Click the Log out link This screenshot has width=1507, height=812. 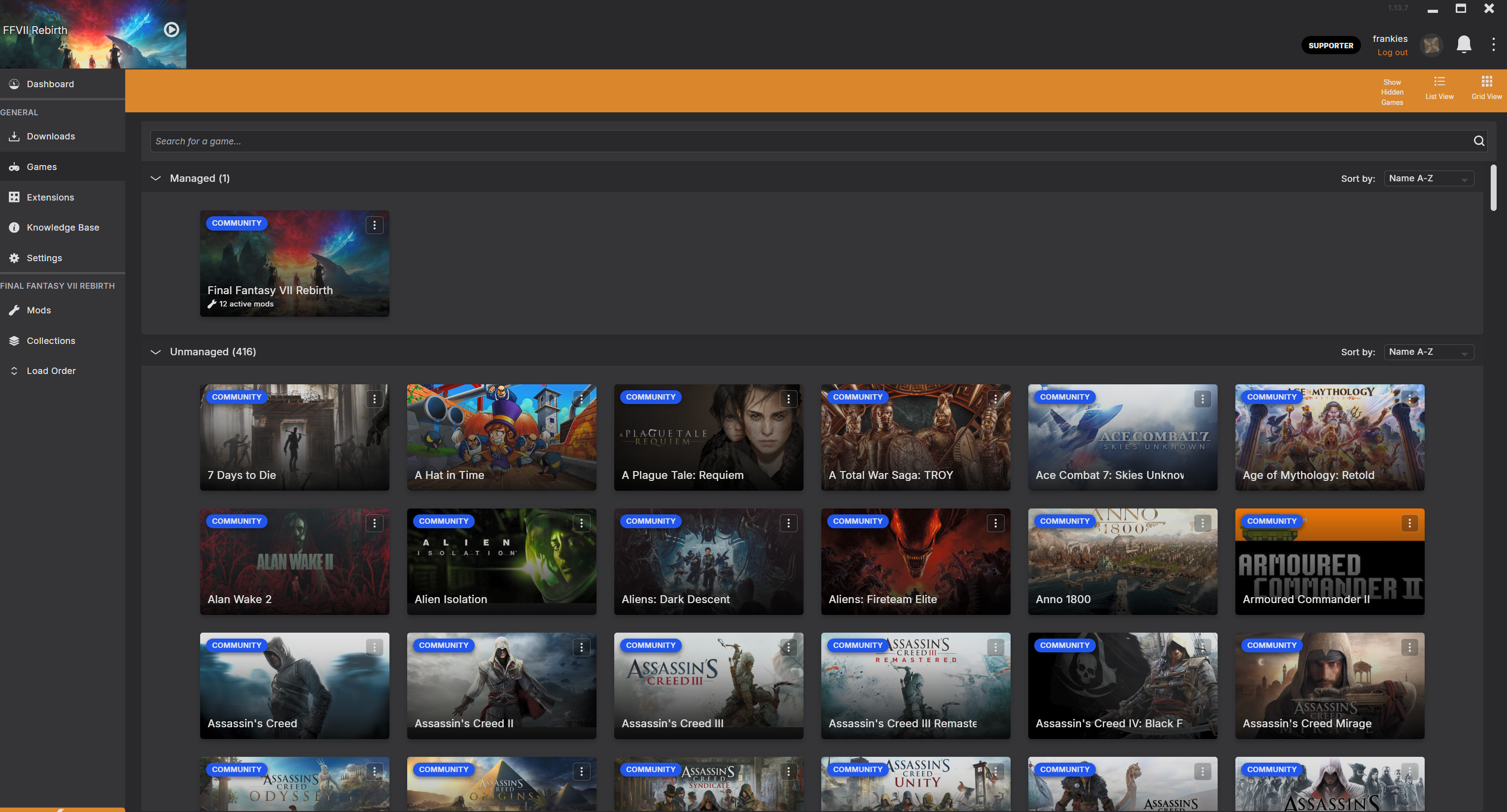[1392, 53]
